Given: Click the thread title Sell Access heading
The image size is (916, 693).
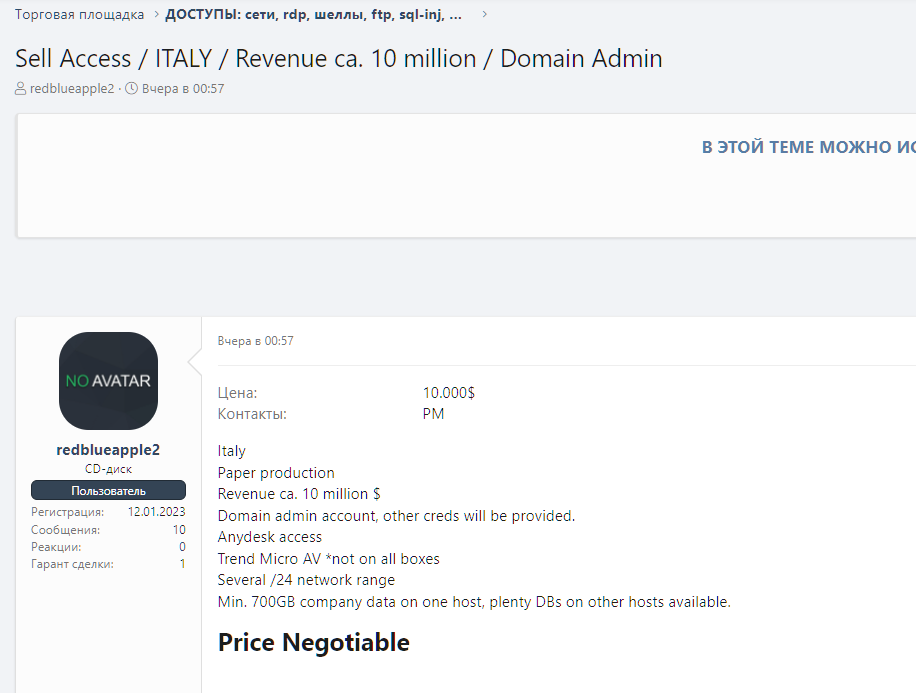Looking at the screenshot, I should pyautogui.click(x=338, y=58).
